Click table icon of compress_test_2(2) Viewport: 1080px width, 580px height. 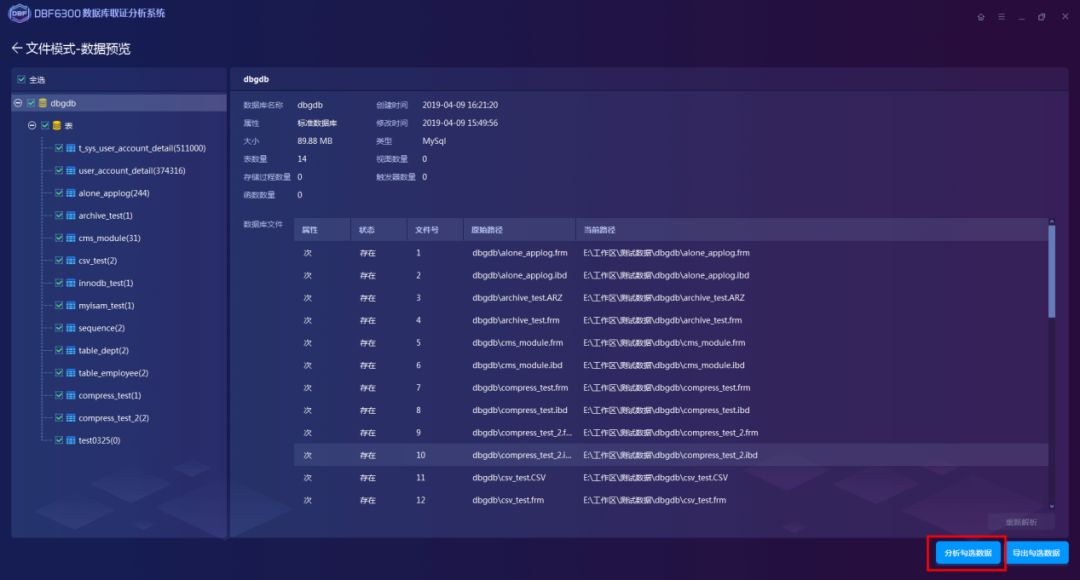pos(70,418)
